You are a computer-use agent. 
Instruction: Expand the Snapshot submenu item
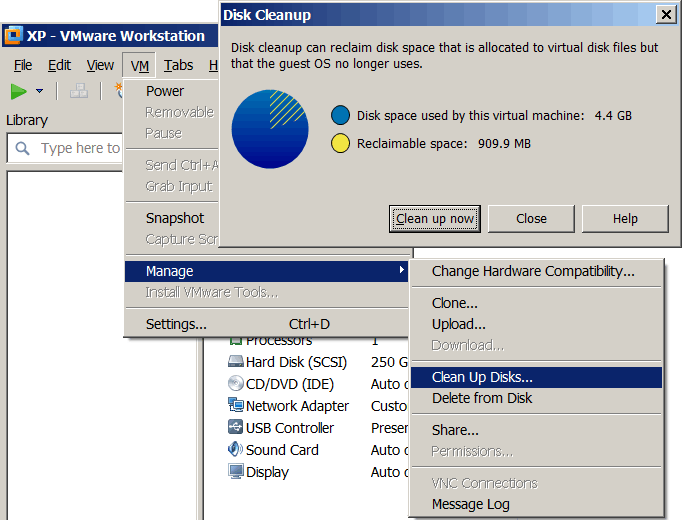click(x=171, y=218)
